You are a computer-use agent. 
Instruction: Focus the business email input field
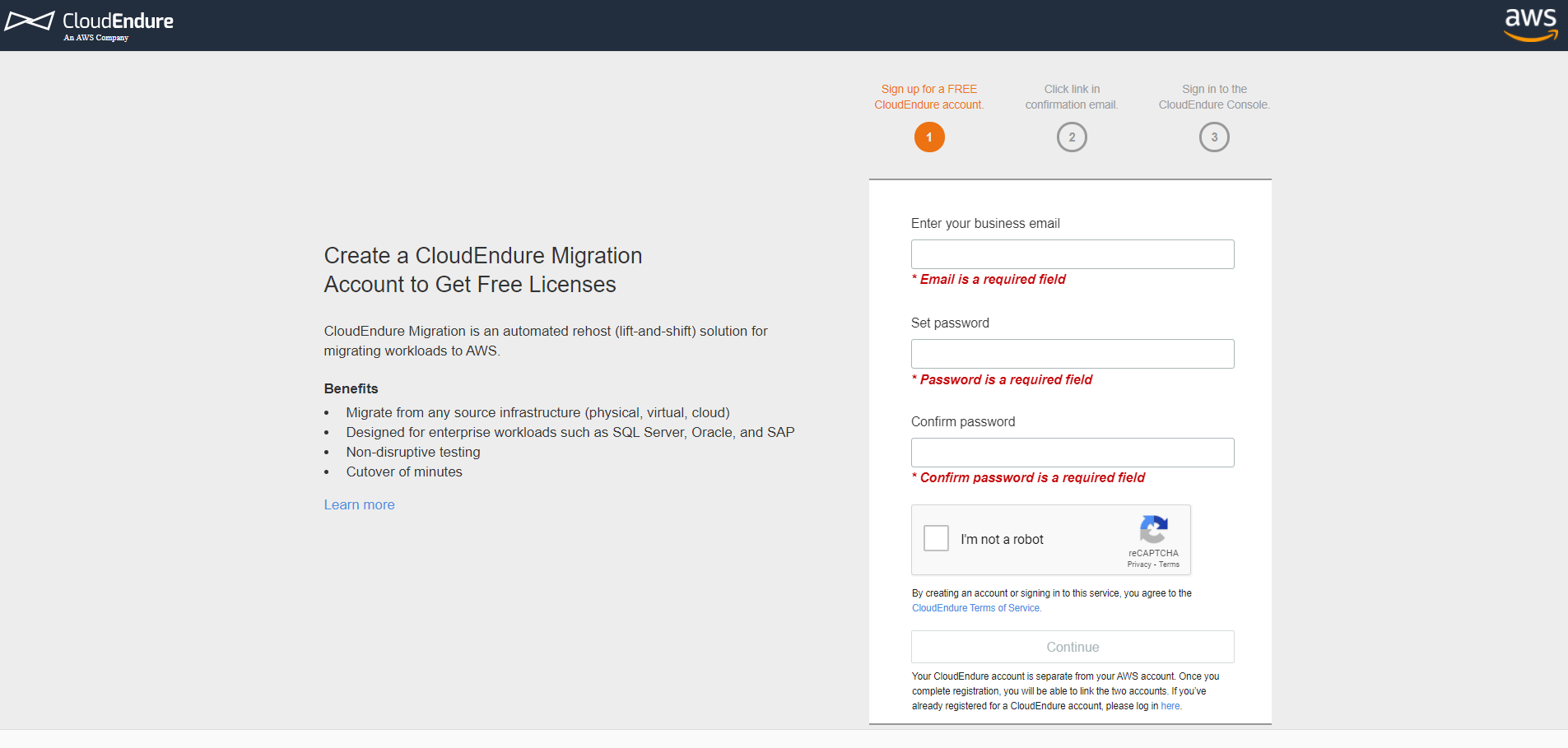pyautogui.click(x=1072, y=254)
